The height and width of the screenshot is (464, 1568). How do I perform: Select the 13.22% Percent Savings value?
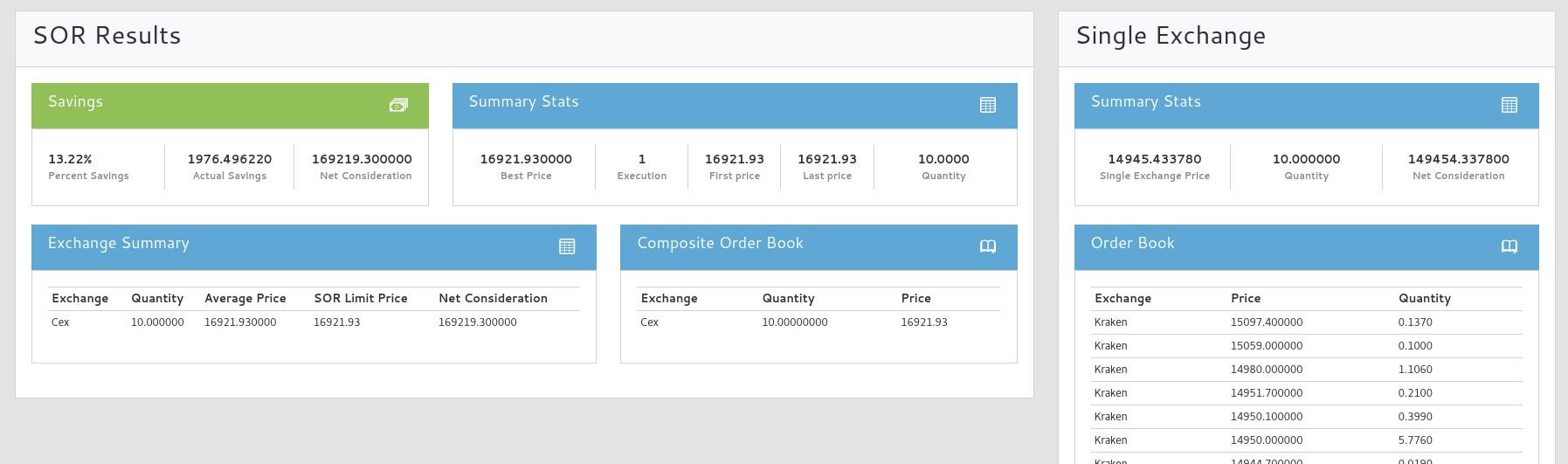70,159
